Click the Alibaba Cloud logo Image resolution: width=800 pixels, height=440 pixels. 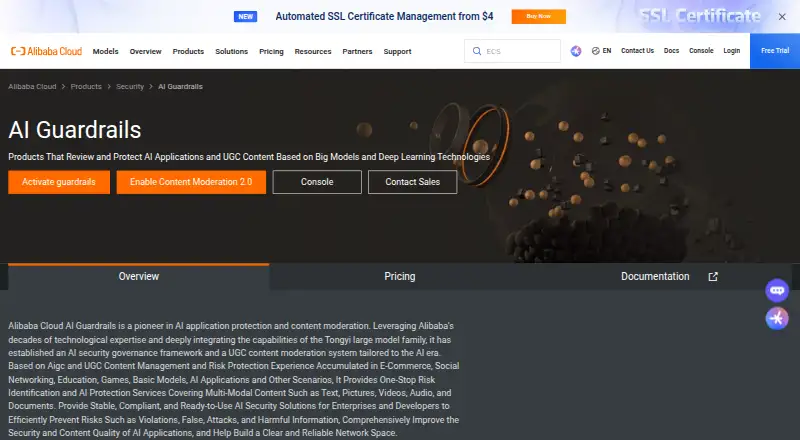46,51
